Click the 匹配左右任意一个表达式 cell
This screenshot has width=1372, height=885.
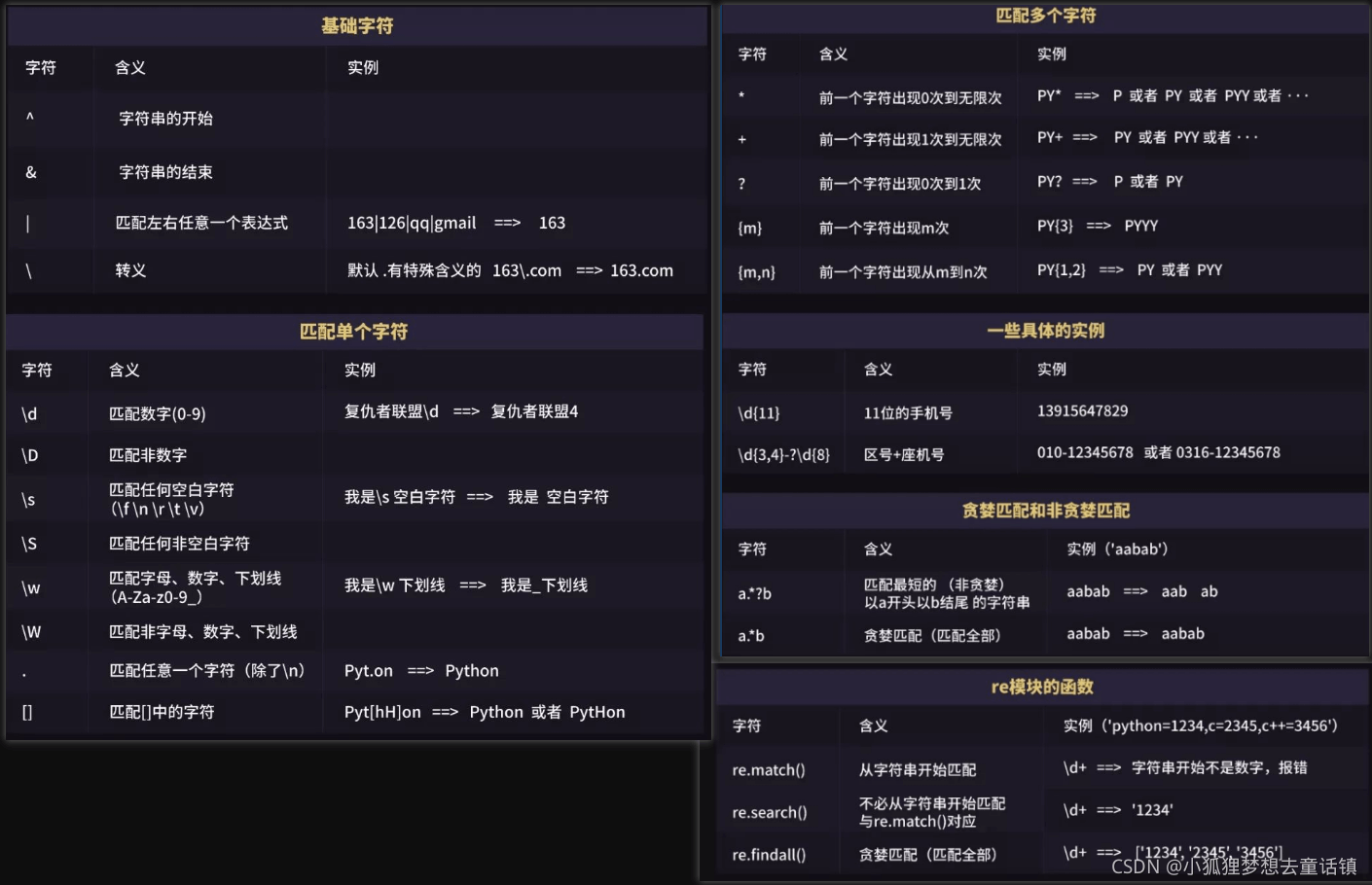pos(201,223)
